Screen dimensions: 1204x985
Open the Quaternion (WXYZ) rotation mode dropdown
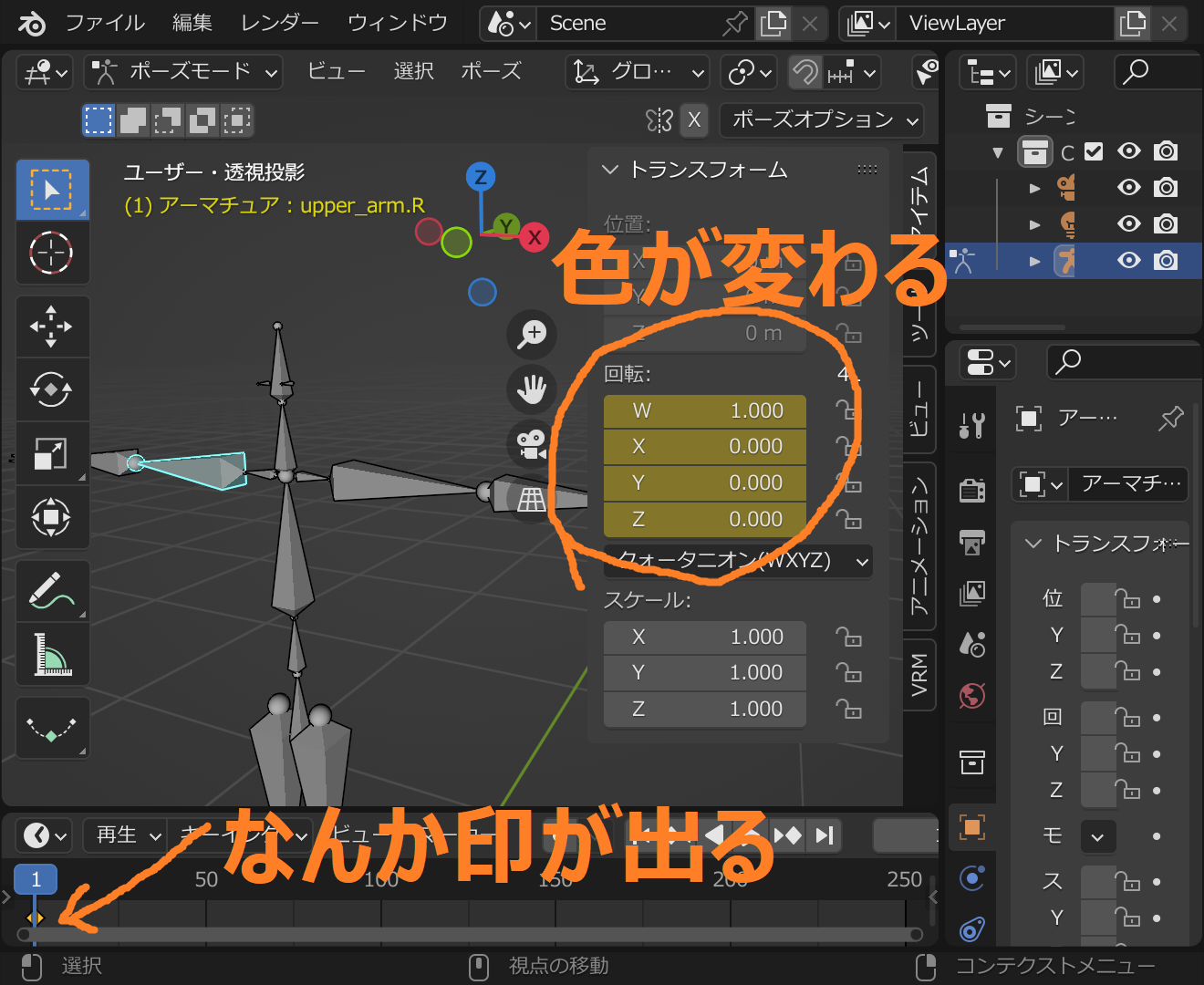click(738, 561)
